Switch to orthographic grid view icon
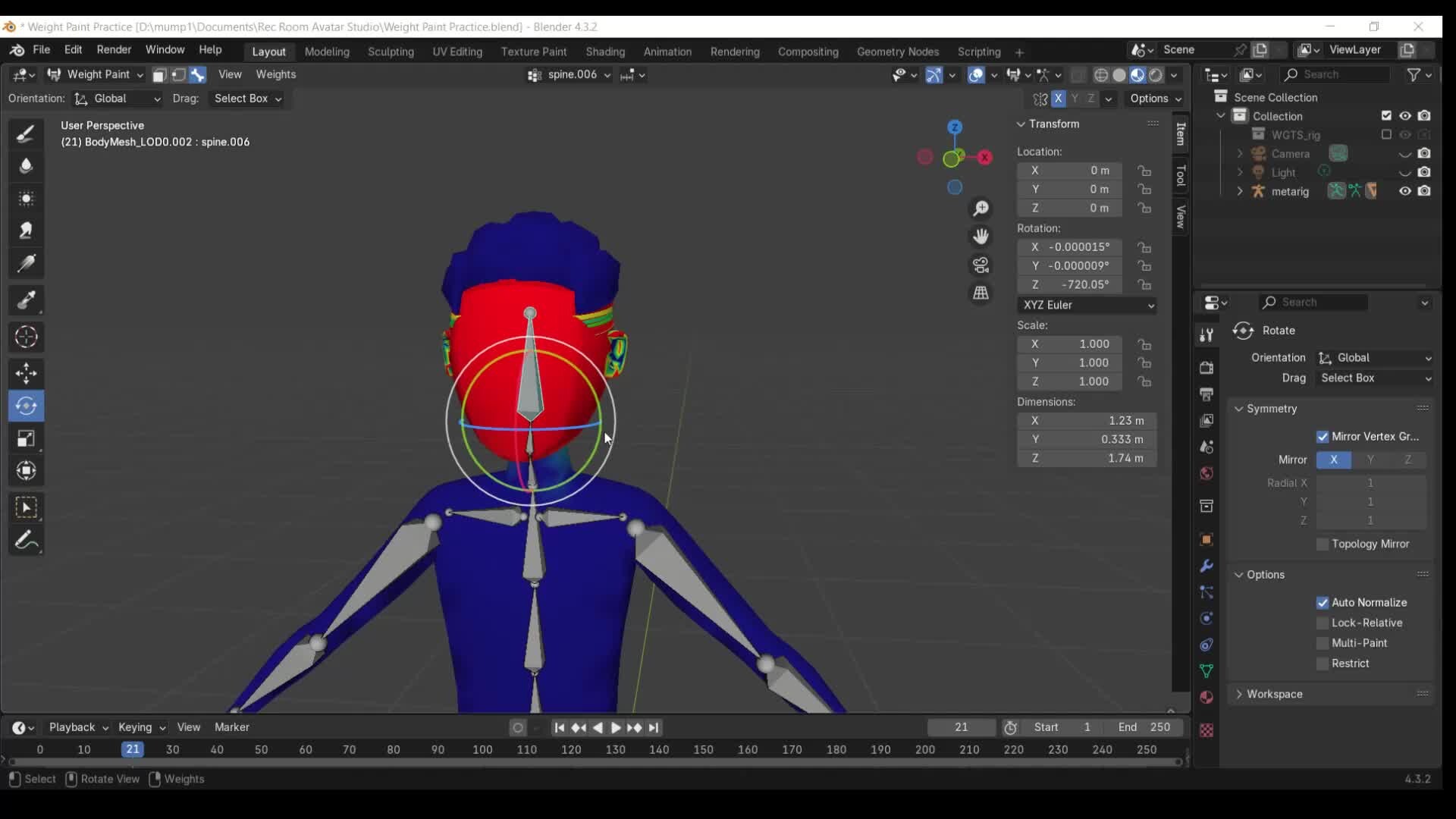1456x819 pixels. pos(981,293)
